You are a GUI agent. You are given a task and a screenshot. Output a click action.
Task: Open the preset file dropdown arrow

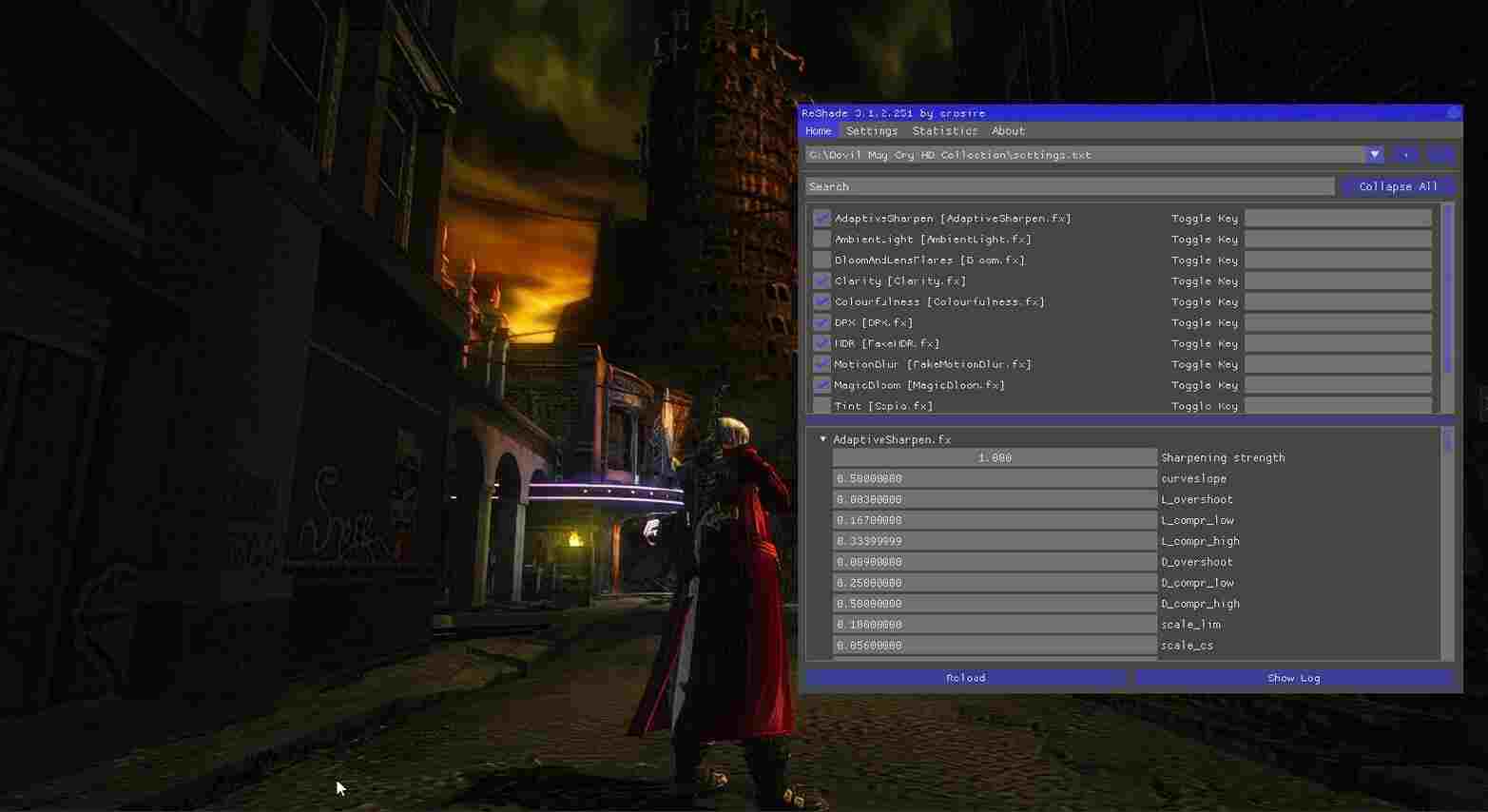[1374, 154]
